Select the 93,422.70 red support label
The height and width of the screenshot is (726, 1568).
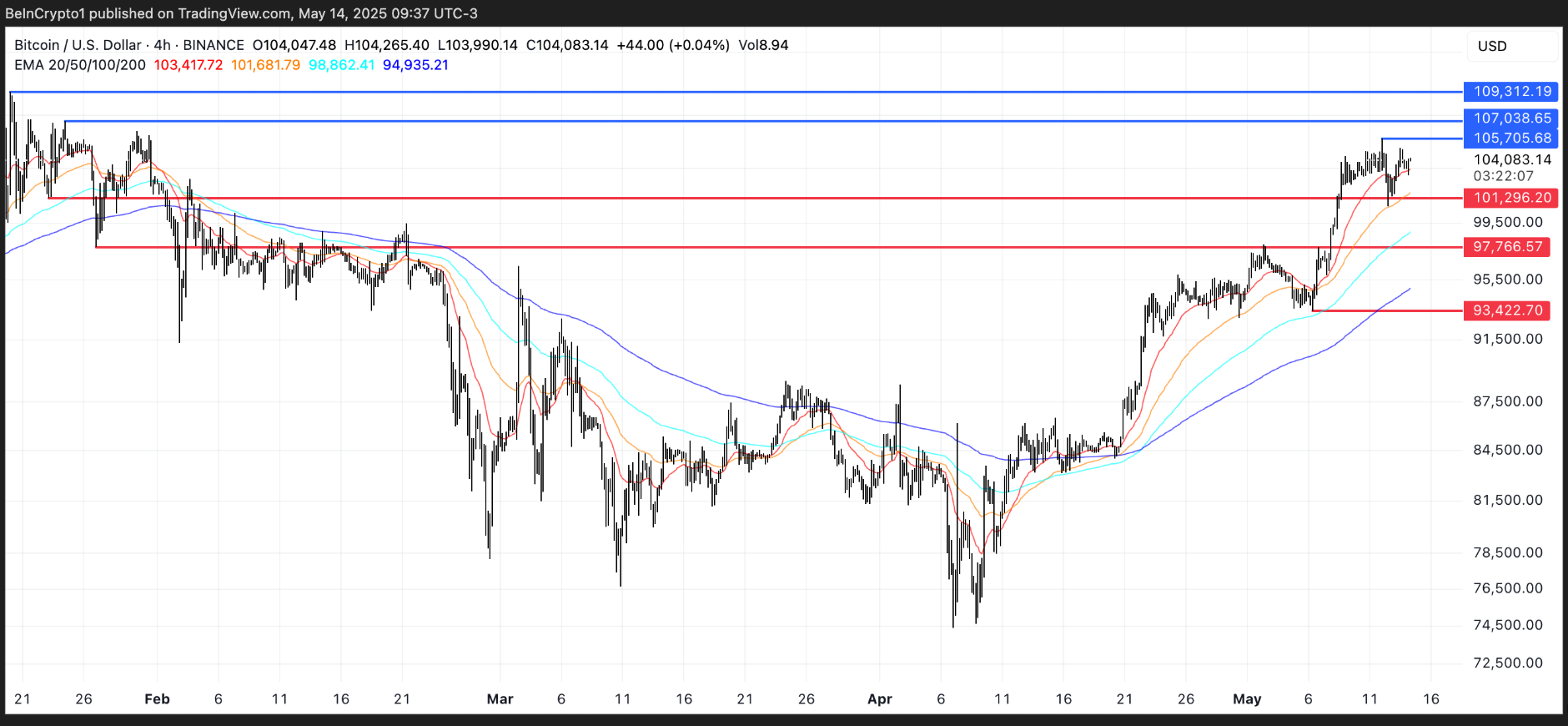(1507, 310)
